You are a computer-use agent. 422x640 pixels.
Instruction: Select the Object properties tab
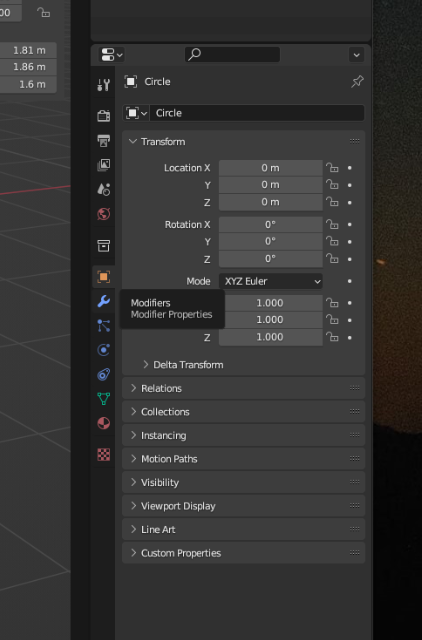(104, 277)
